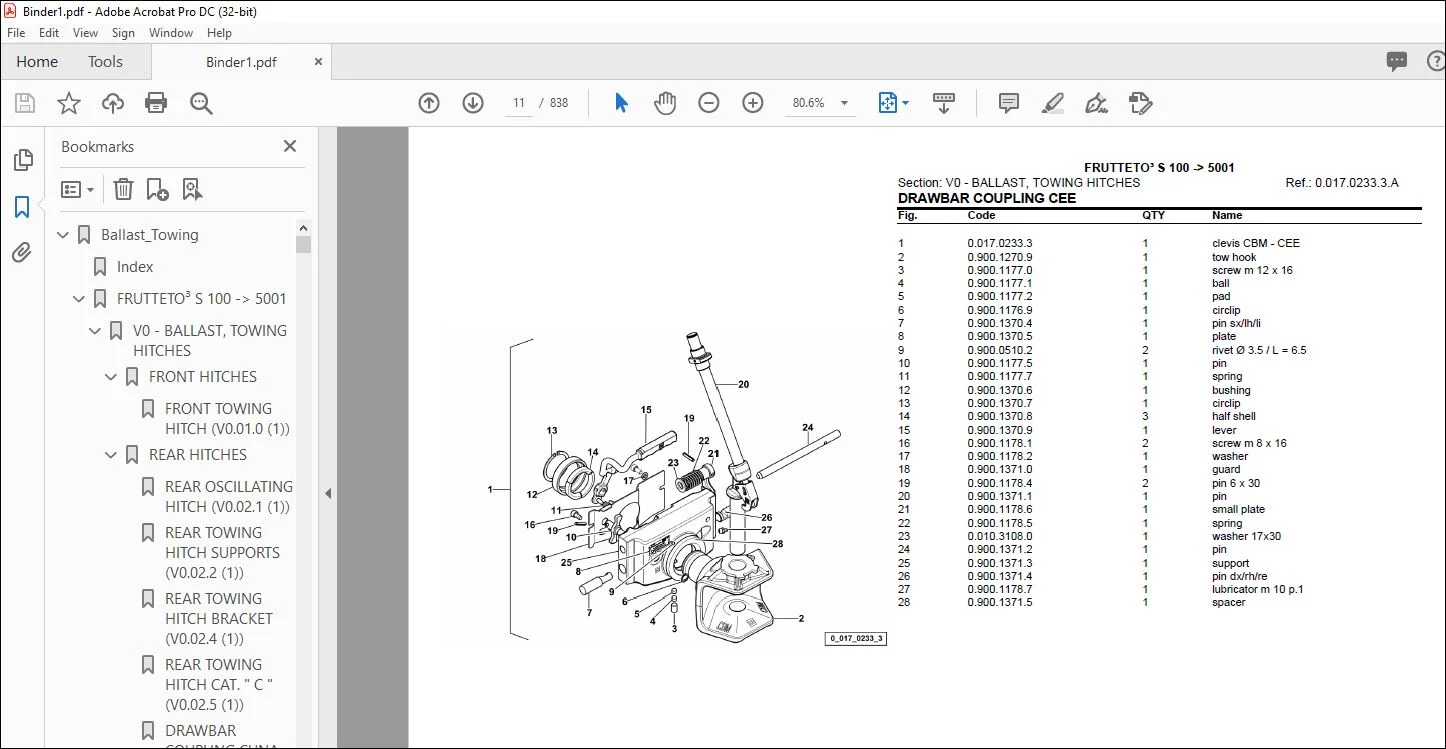Collapse the REAR HITCHES bookmark chevron
The width and height of the screenshot is (1446, 749).
pos(112,455)
